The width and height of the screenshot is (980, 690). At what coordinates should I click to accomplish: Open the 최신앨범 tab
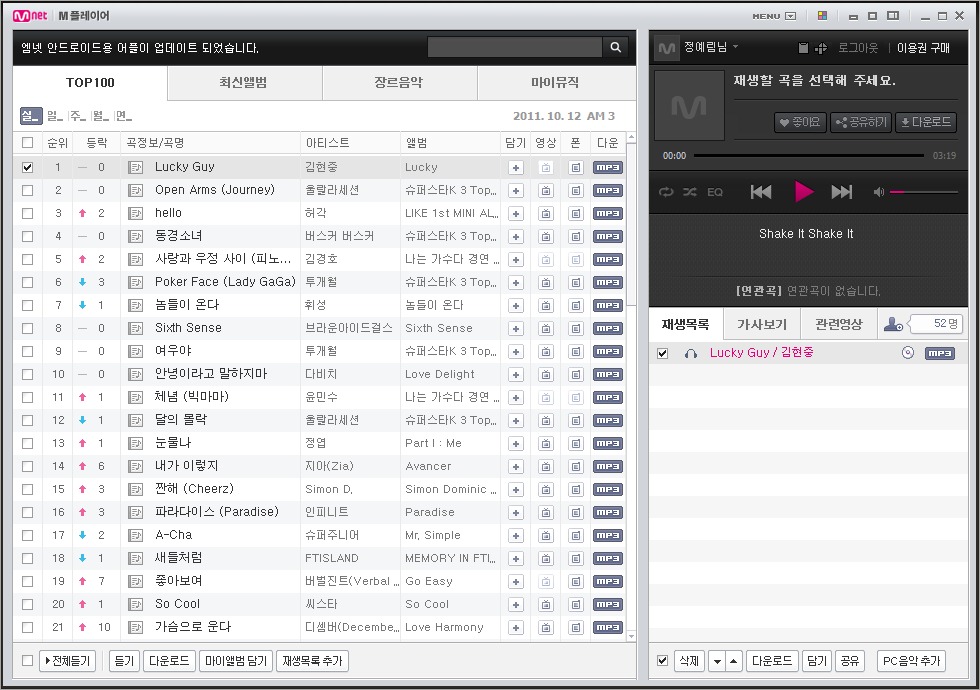pyautogui.click(x=244, y=82)
